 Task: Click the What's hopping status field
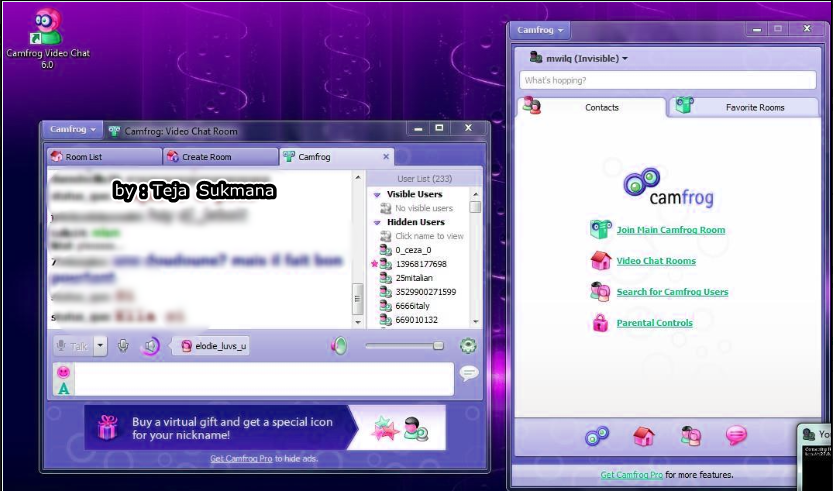[x=668, y=80]
